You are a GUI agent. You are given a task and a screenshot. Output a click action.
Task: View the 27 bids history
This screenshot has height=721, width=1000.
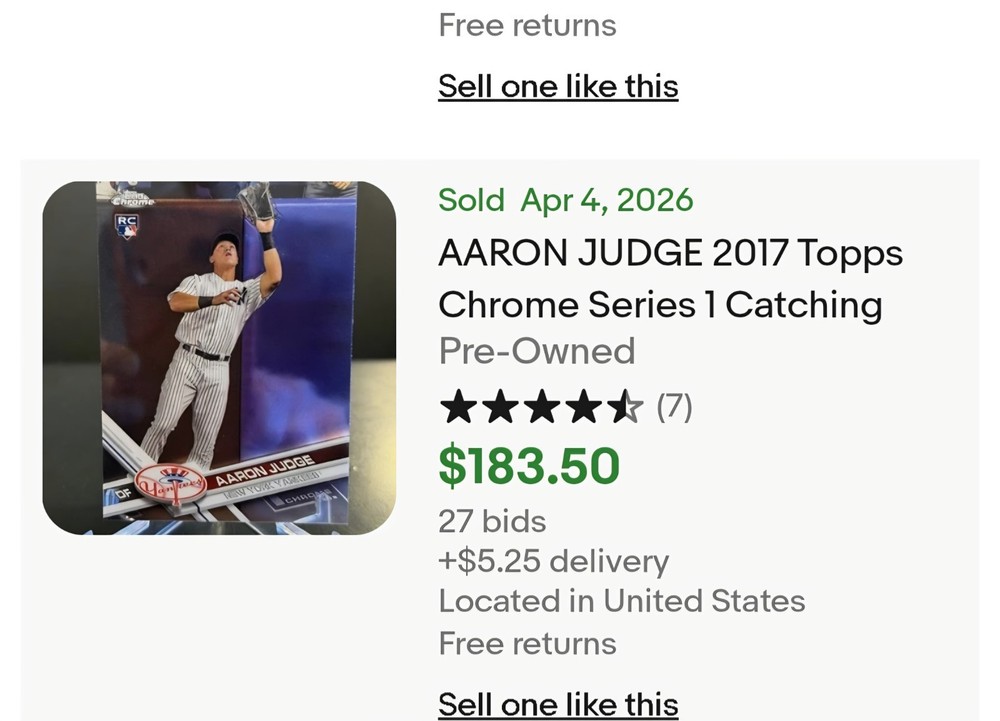coord(492,521)
